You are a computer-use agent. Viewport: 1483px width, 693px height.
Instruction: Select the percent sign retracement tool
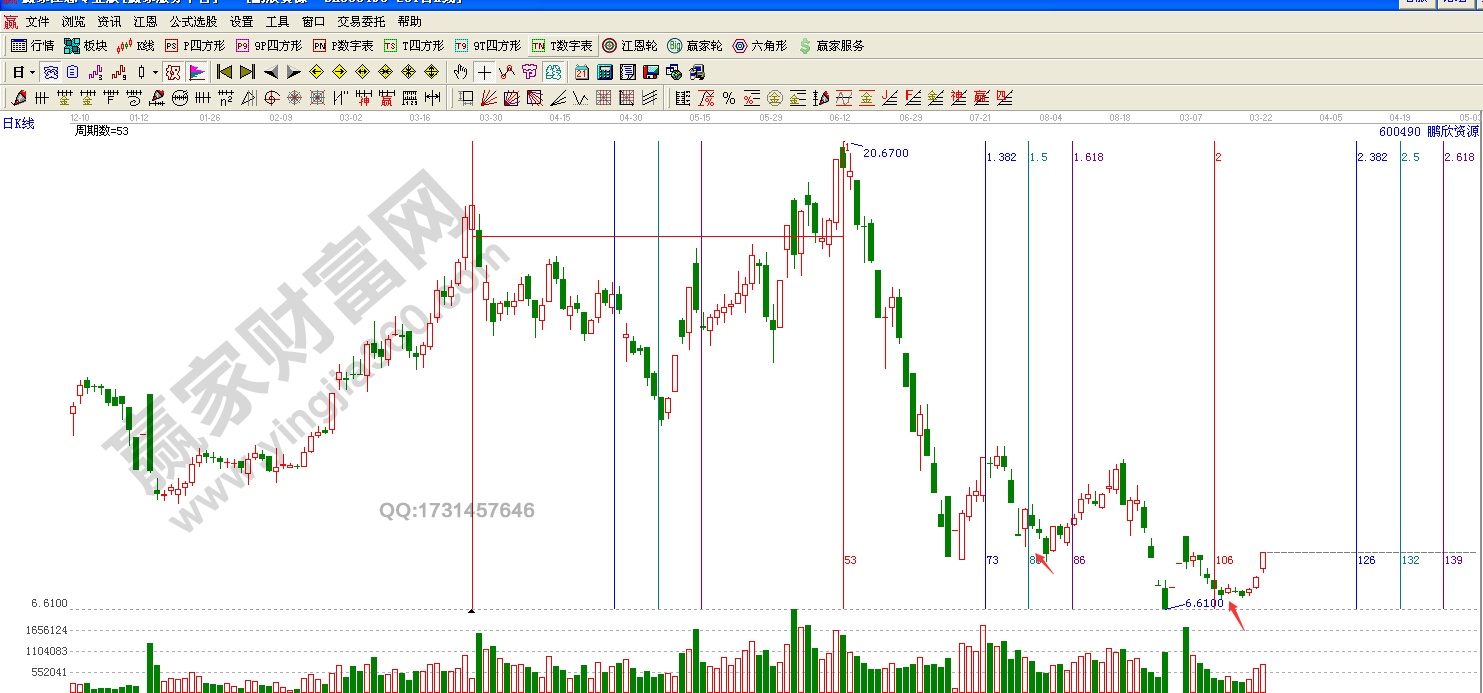click(x=728, y=98)
